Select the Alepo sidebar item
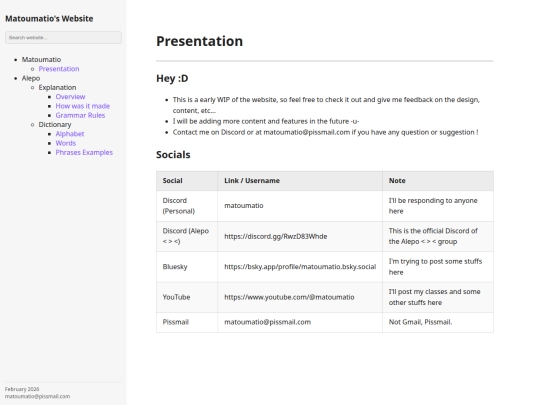The height and width of the screenshot is (405, 540). tap(31, 78)
